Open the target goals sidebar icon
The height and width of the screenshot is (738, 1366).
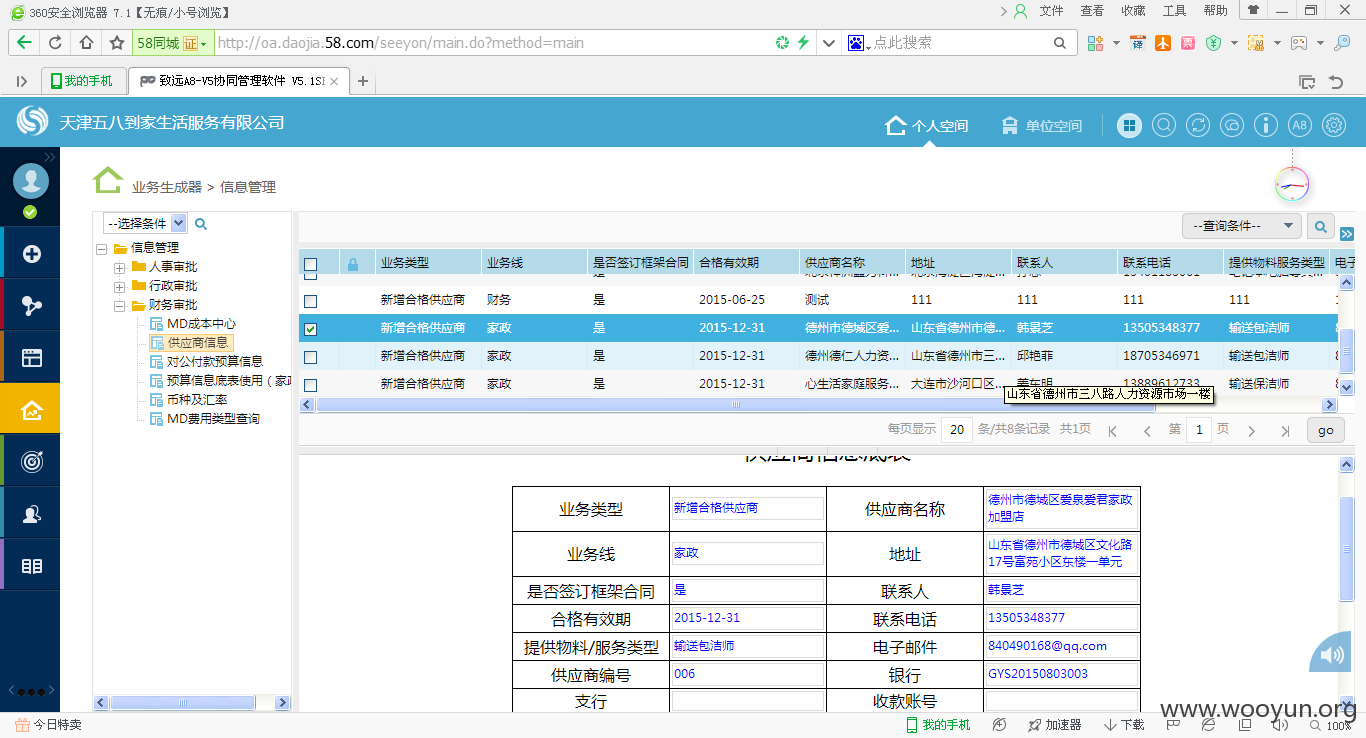click(31, 461)
